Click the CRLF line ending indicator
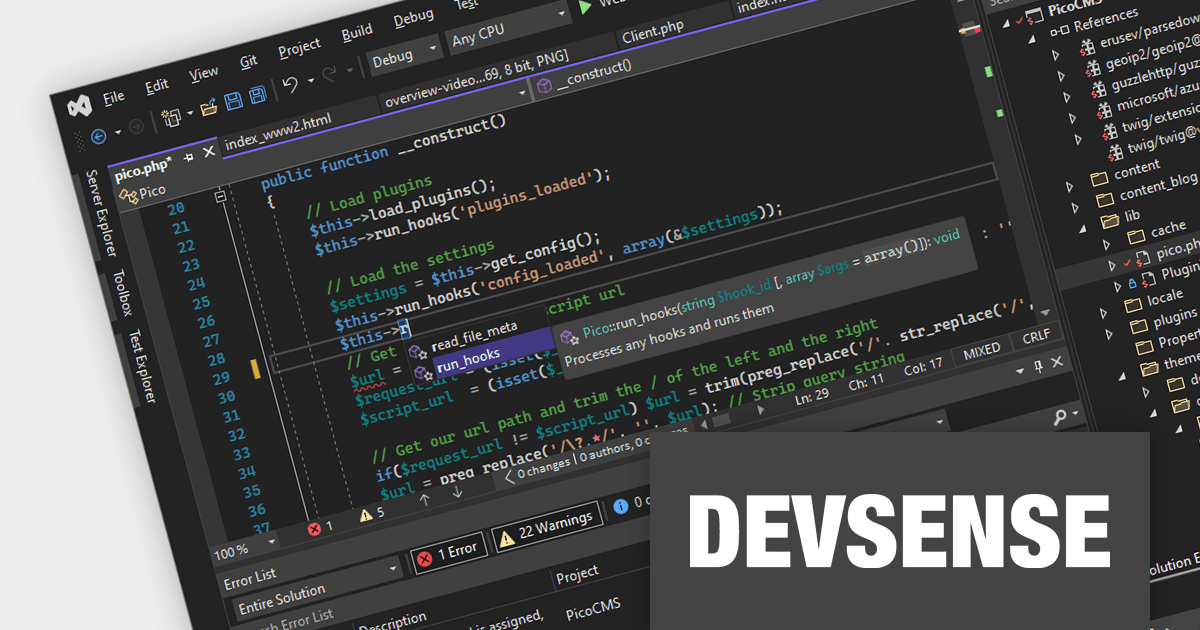This screenshot has height=630, width=1200. [1035, 339]
